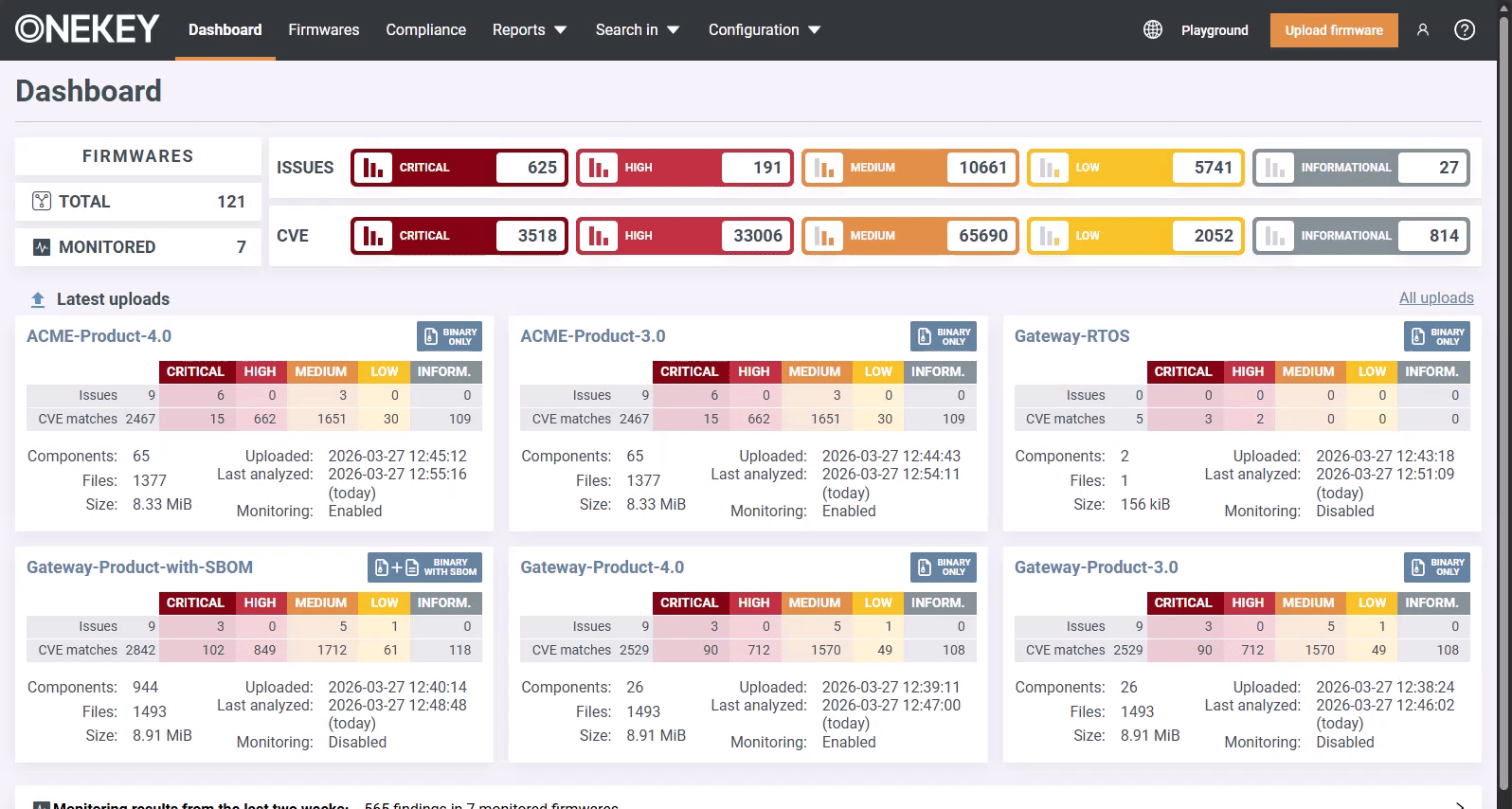The width and height of the screenshot is (1512, 809).
Task: Open the Compliance tab
Action: (x=425, y=30)
